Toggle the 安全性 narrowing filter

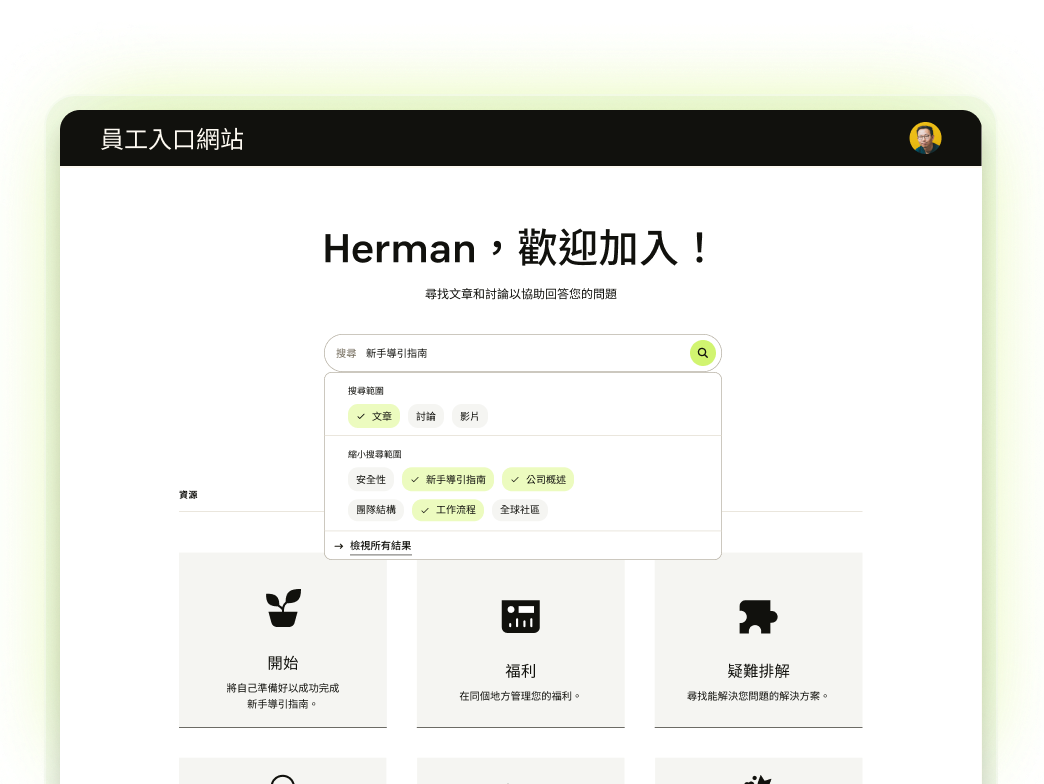[x=371, y=479]
